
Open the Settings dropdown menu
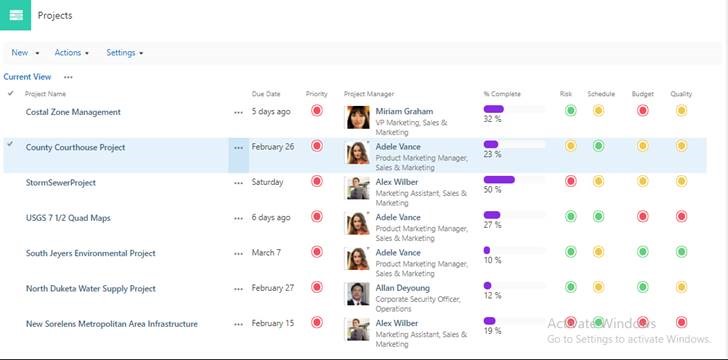click(124, 53)
